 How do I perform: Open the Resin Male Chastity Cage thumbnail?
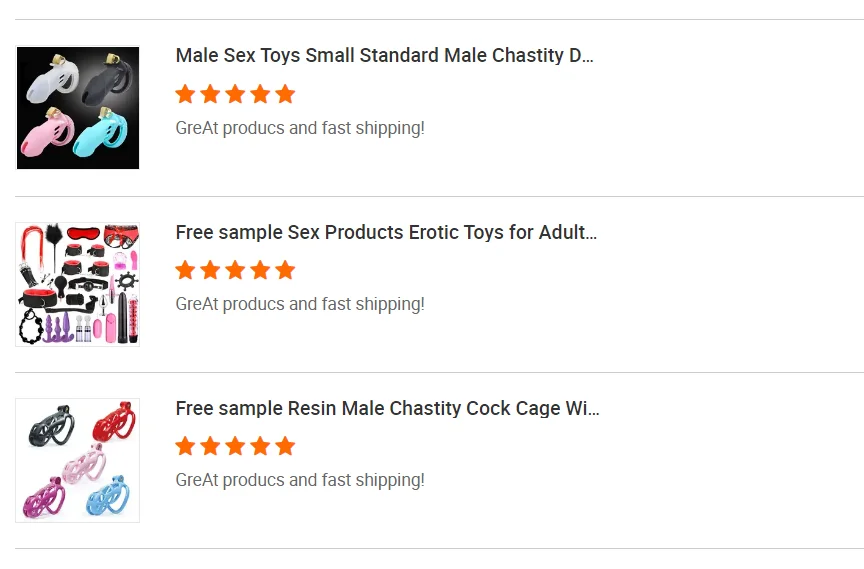78,460
